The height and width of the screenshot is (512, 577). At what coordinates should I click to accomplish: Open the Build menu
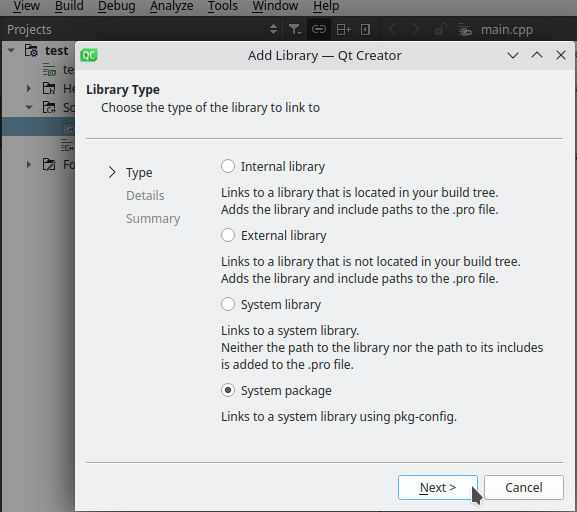69,6
